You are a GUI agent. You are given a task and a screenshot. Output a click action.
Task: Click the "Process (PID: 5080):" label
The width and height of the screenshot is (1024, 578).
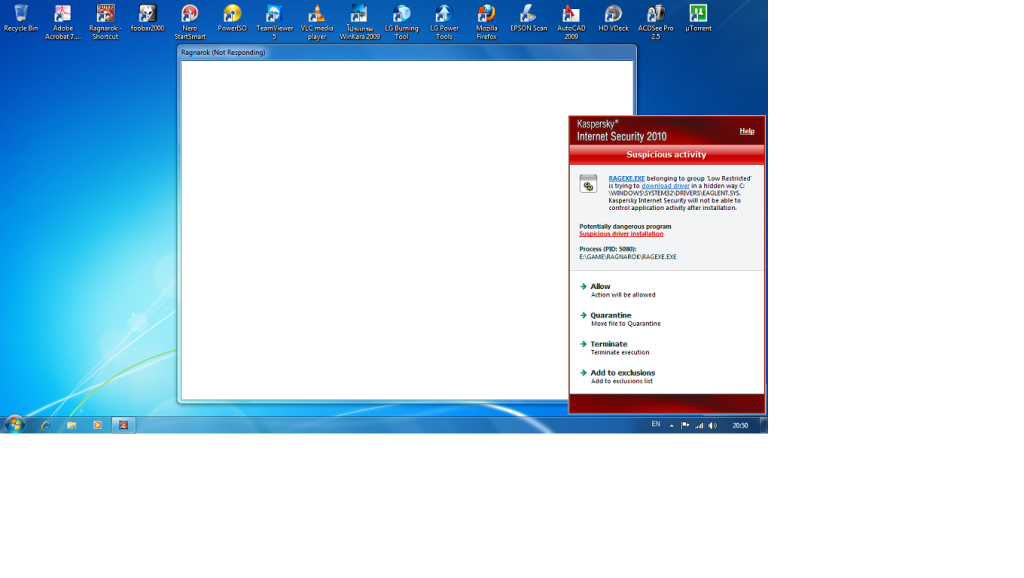[x=607, y=249]
